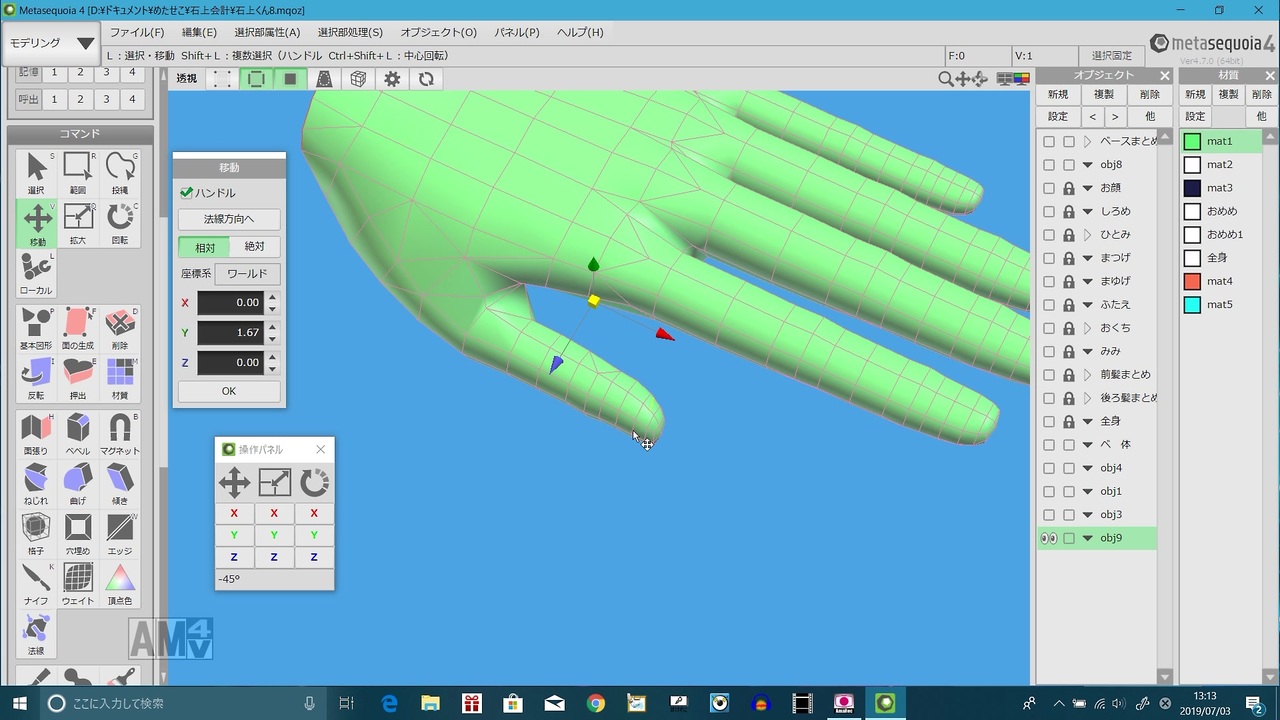Open the ローカル (Local) command
This screenshot has height=720, width=1280.
36,274
